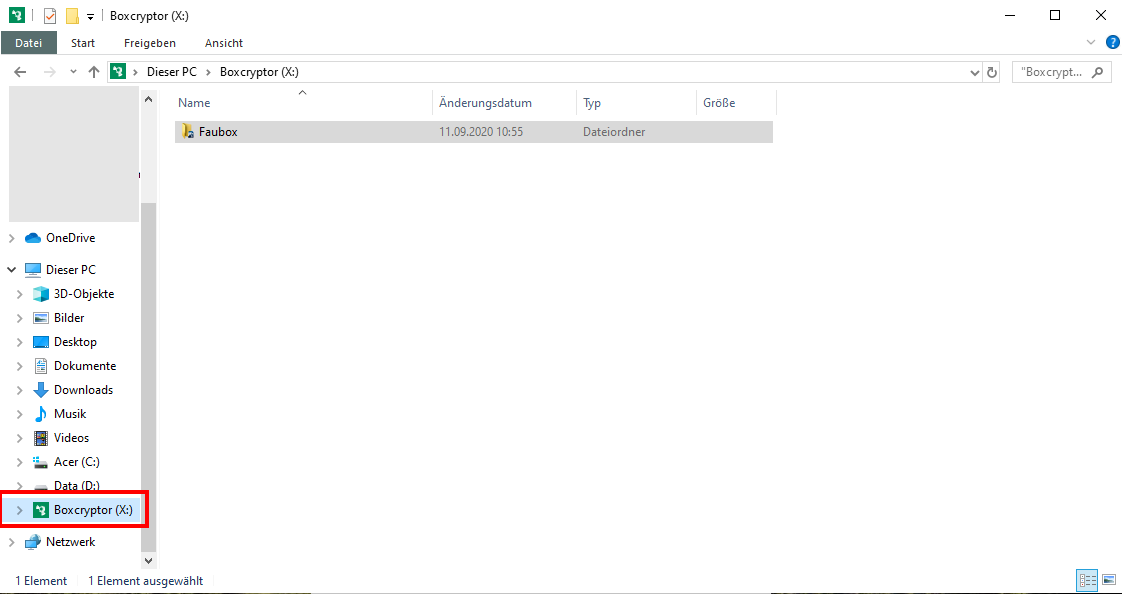
Task: Click the Dieser PC monitor icon
Action: 33,270
